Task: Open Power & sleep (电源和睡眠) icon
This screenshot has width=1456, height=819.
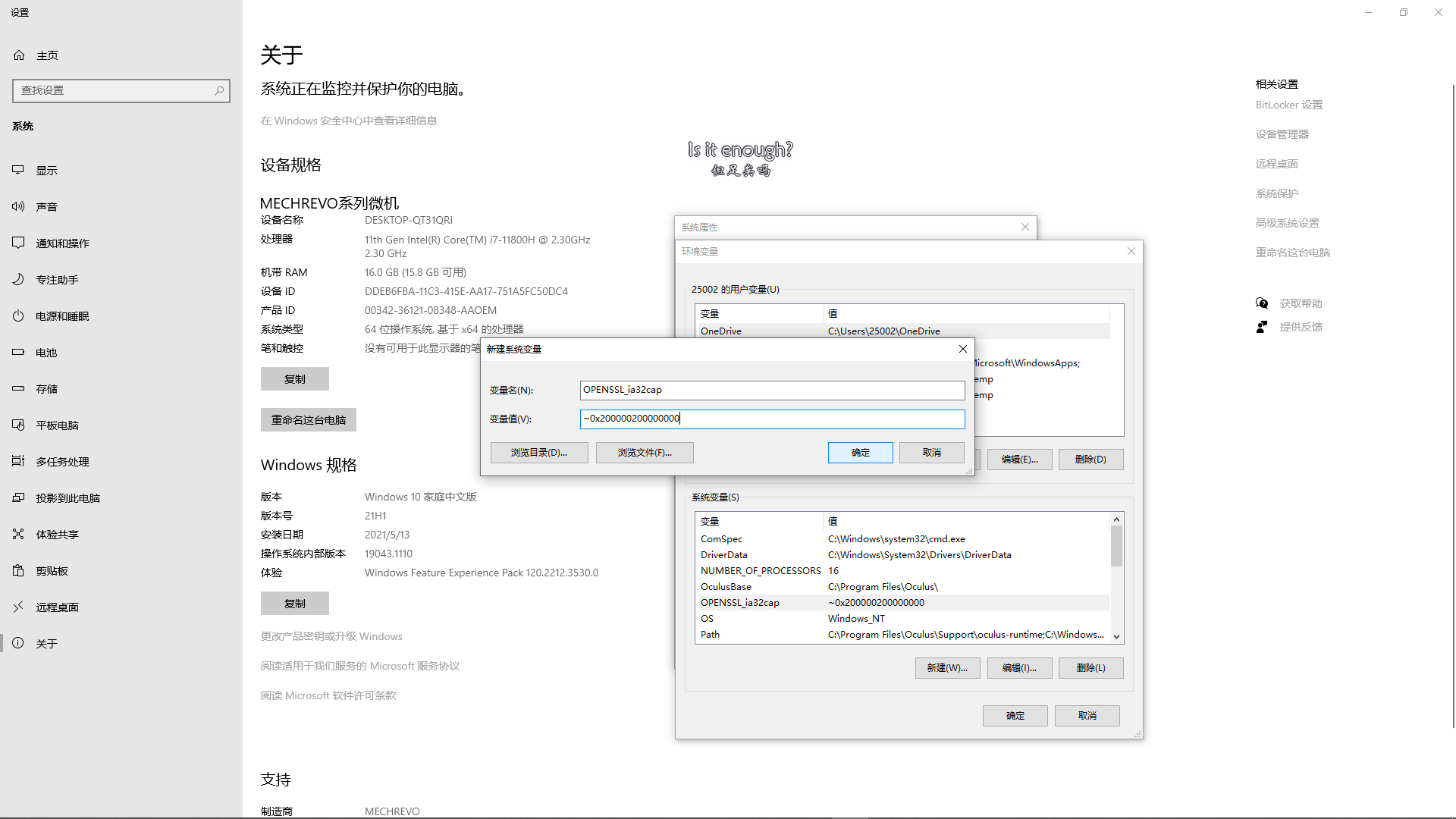Action: click(x=18, y=315)
